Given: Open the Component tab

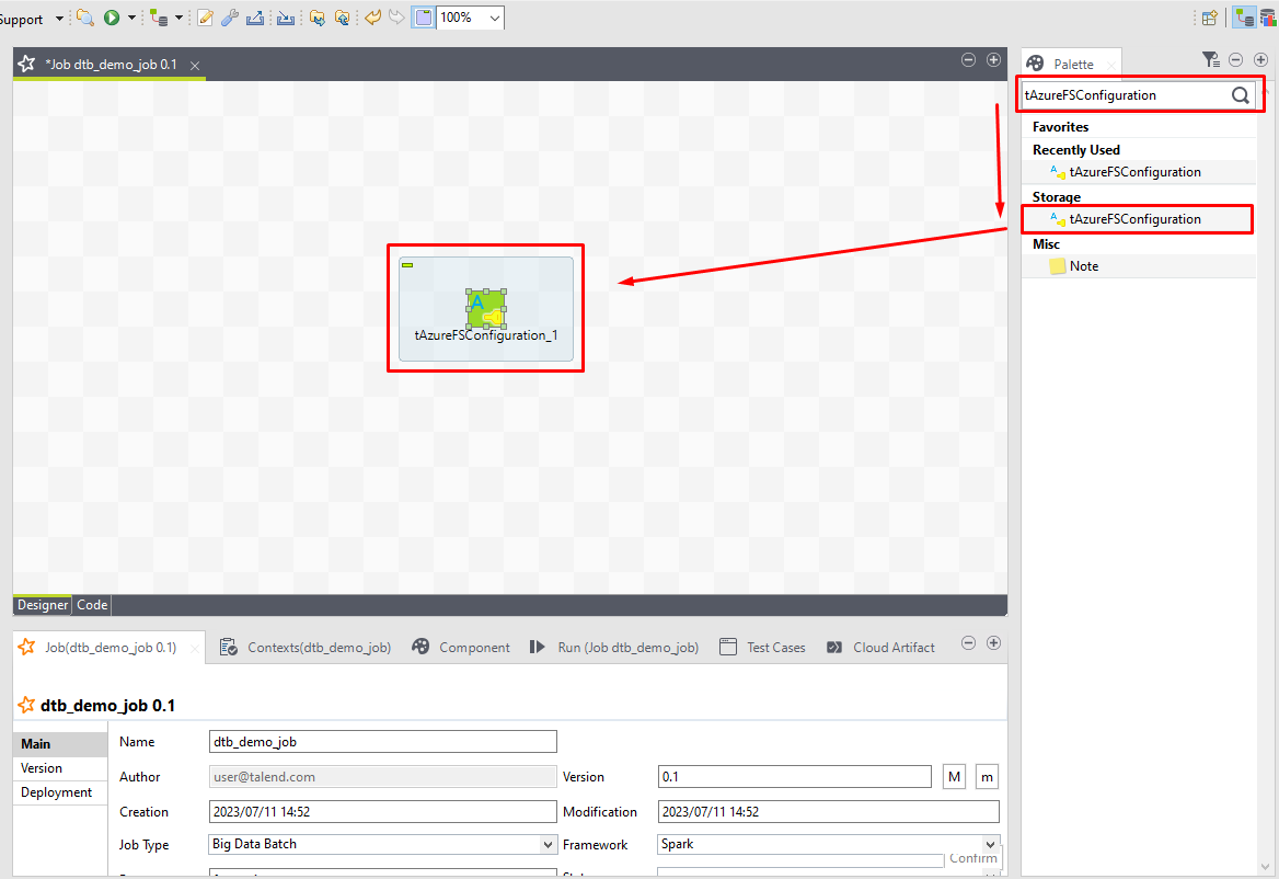Looking at the screenshot, I should (461, 647).
